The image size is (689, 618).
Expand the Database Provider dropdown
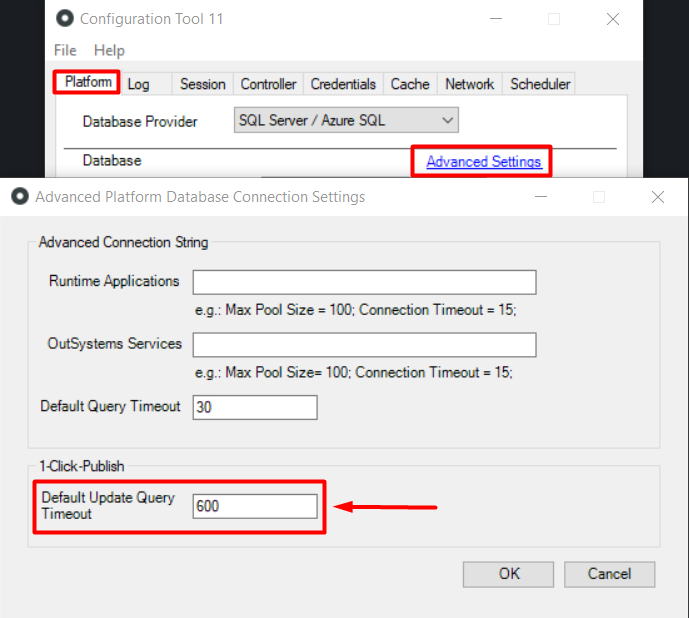coord(346,121)
